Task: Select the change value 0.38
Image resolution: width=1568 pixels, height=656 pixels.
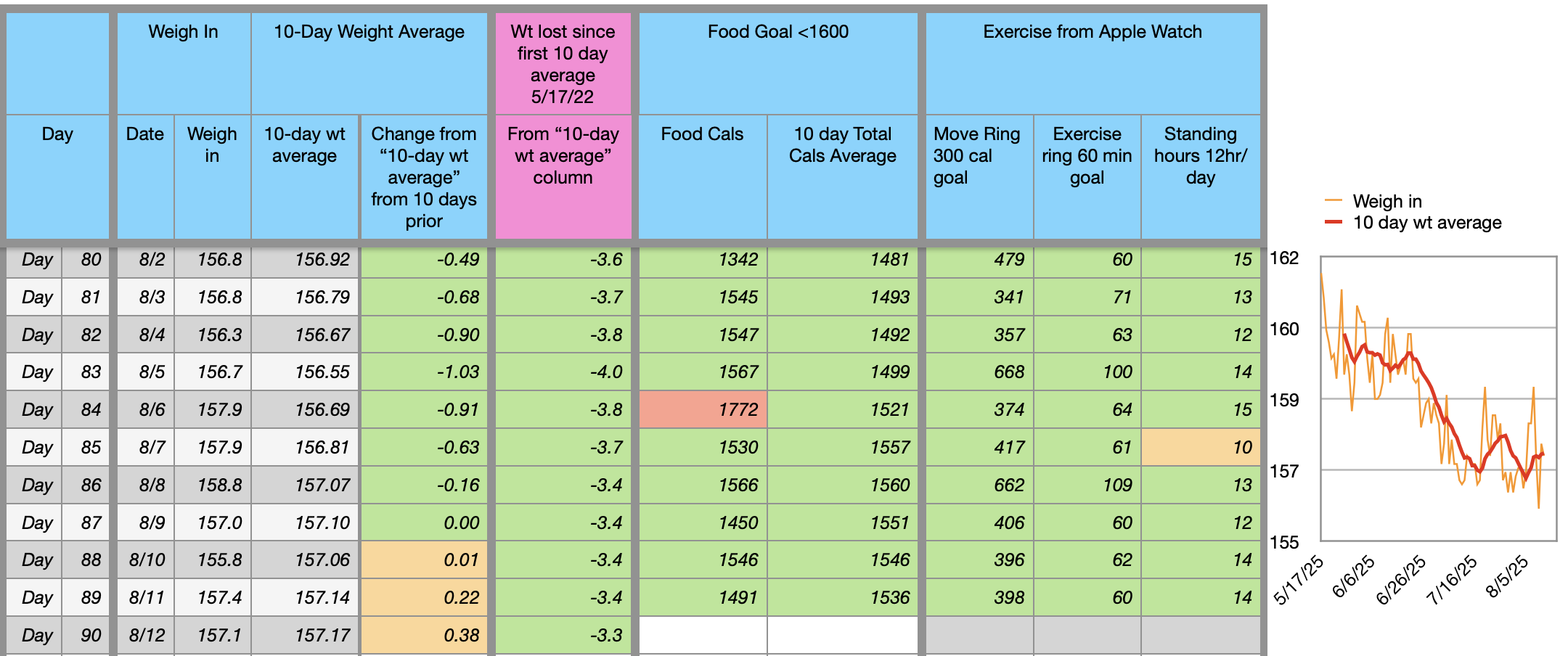Action: pyautogui.click(x=424, y=635)
